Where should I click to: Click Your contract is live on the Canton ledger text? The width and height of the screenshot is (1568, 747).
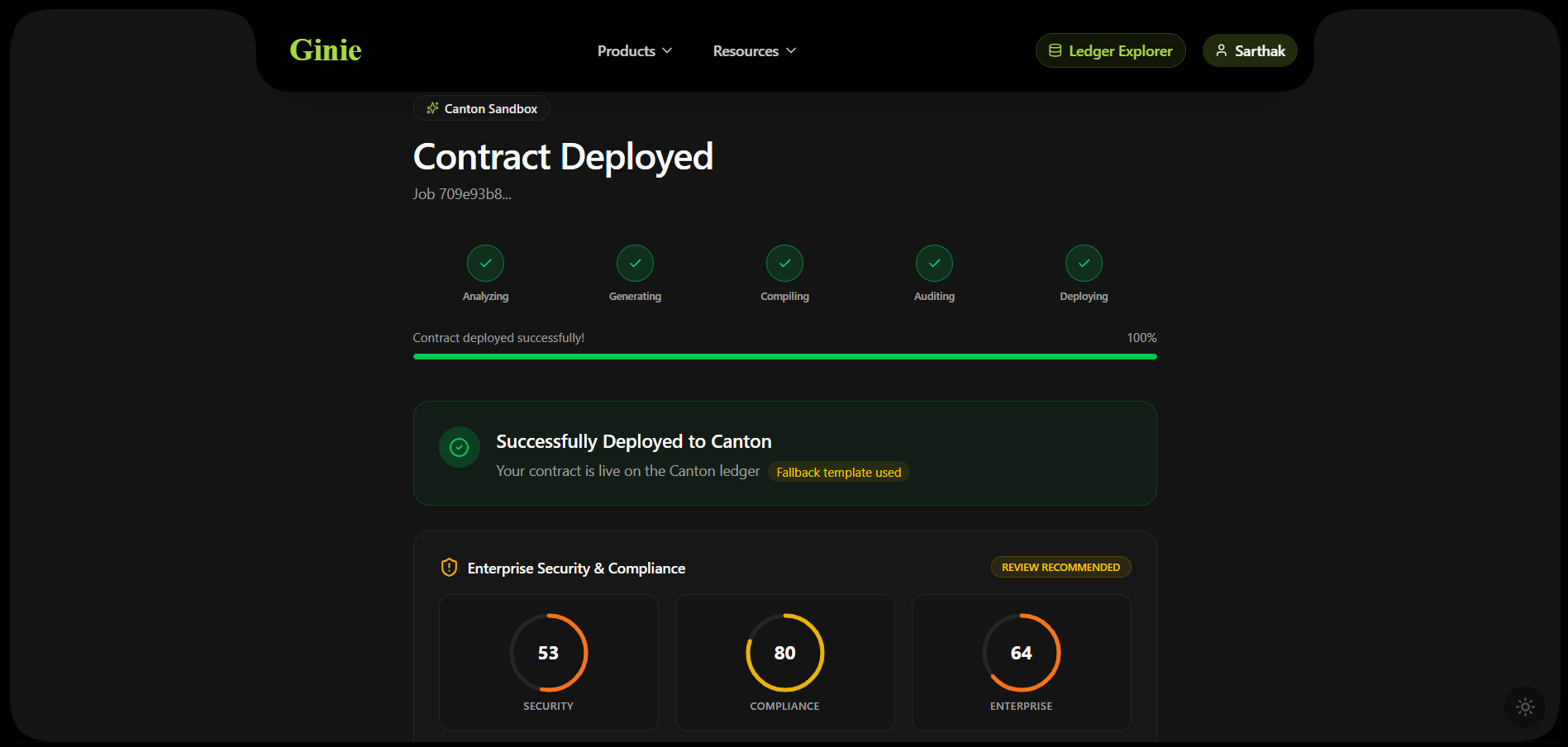627,471
